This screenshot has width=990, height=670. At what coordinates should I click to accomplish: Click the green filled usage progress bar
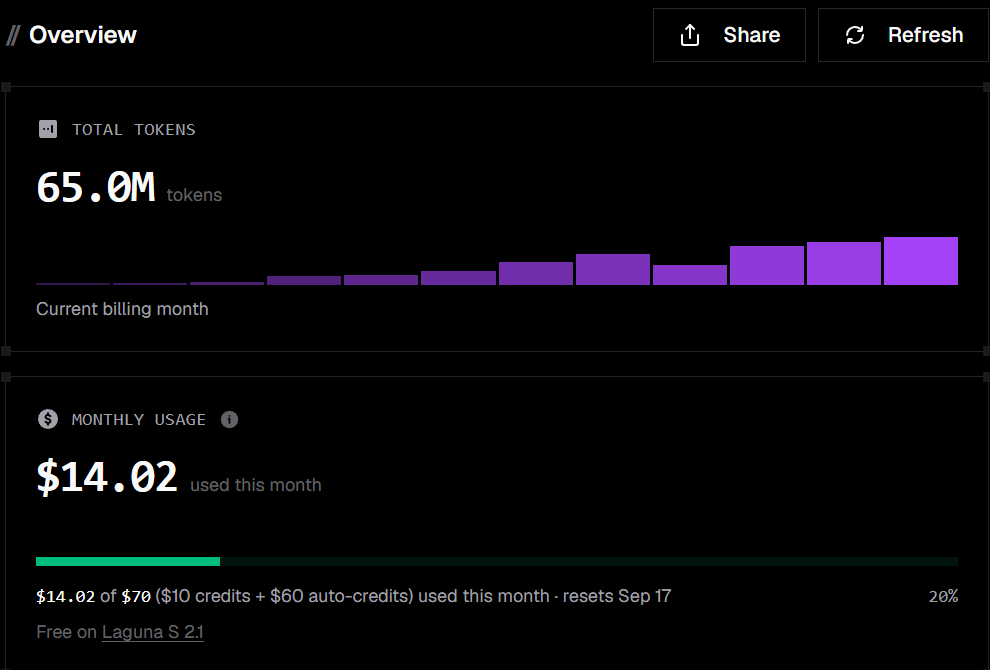128,561
